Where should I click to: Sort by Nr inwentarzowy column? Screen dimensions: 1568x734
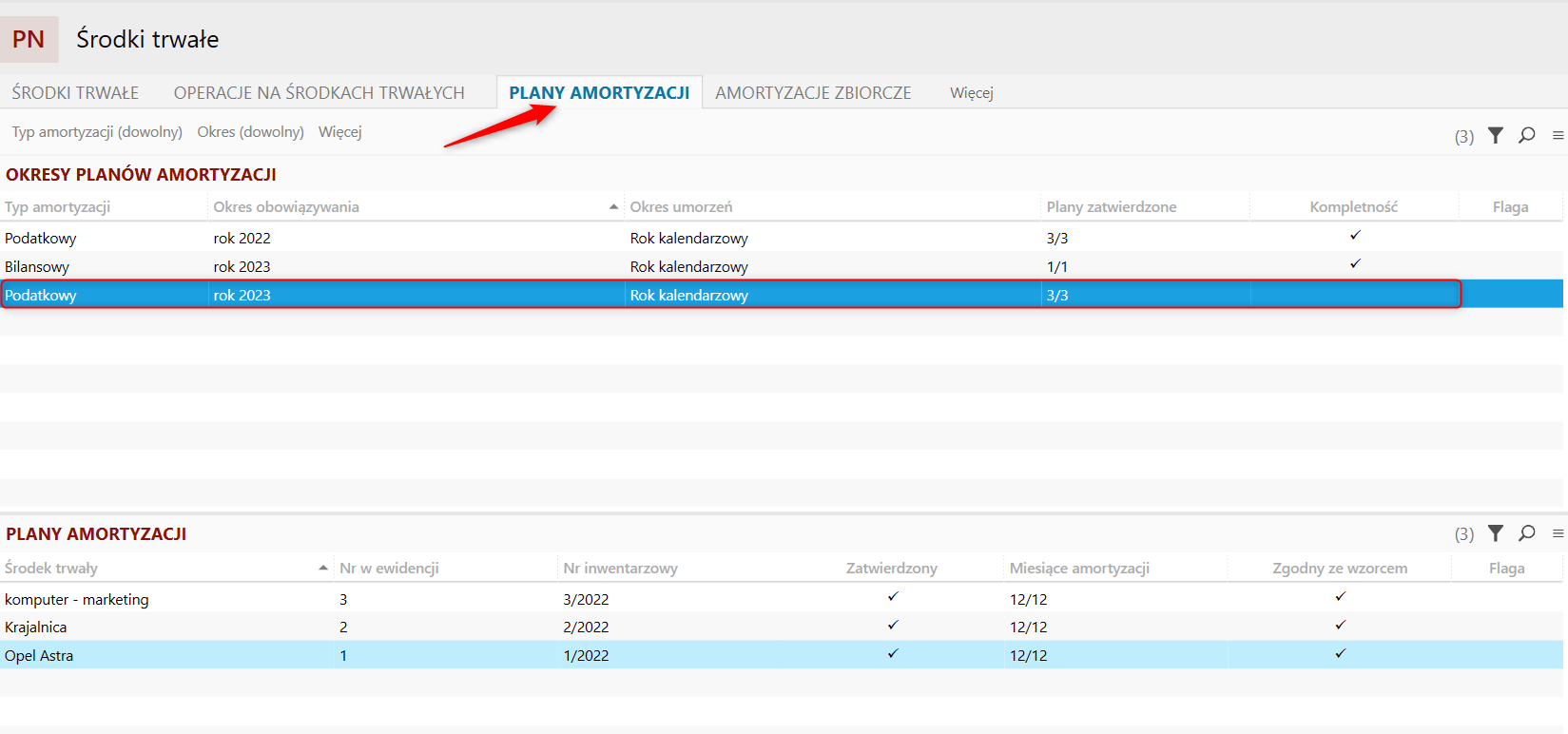[x=620, y=568]
